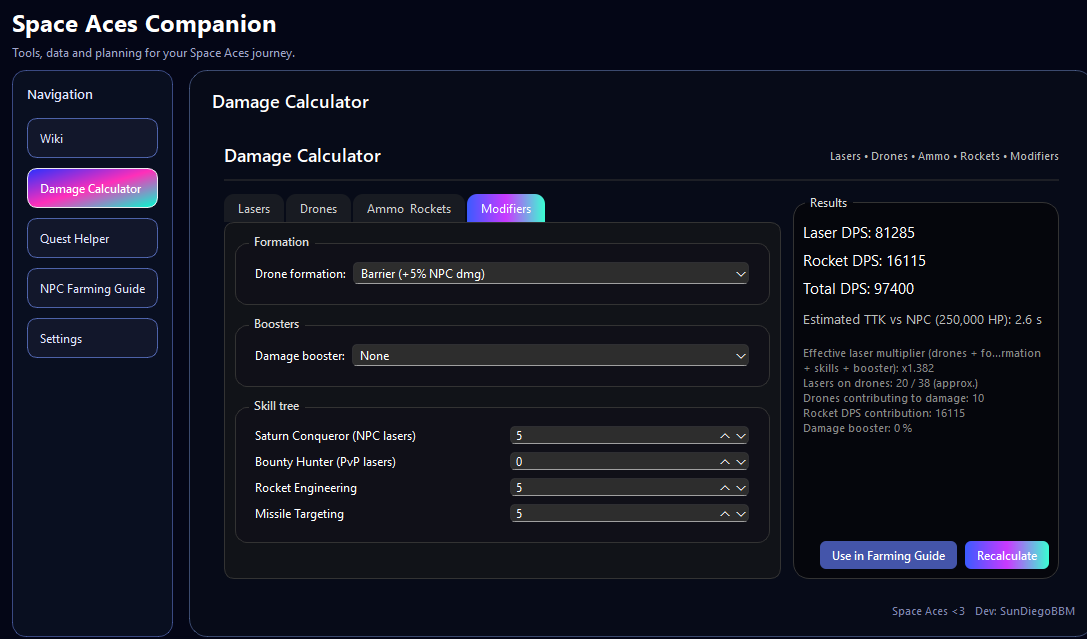Viewport: 1087px width, 639px height.
Task: Decrease the Bounty Hunter skill level
Action: point(740,461)
